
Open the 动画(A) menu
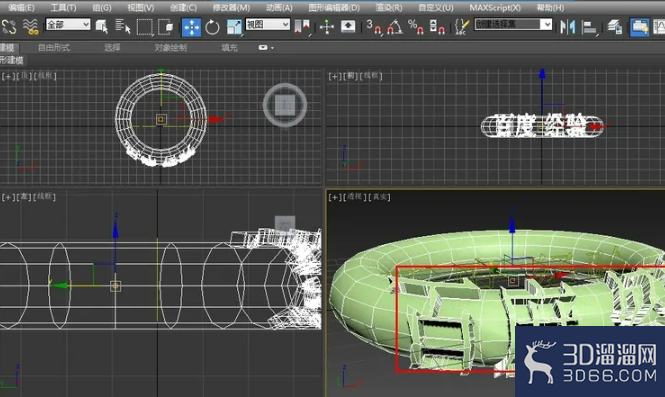(x=279, y=8)
